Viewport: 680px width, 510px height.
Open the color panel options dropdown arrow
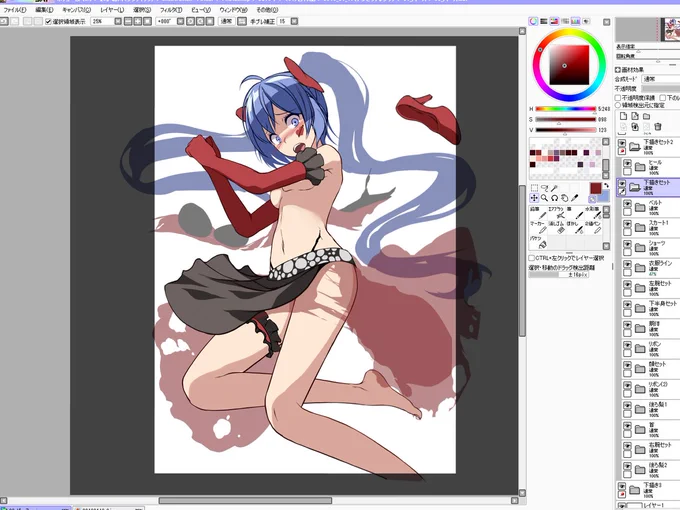coord(607,22)
